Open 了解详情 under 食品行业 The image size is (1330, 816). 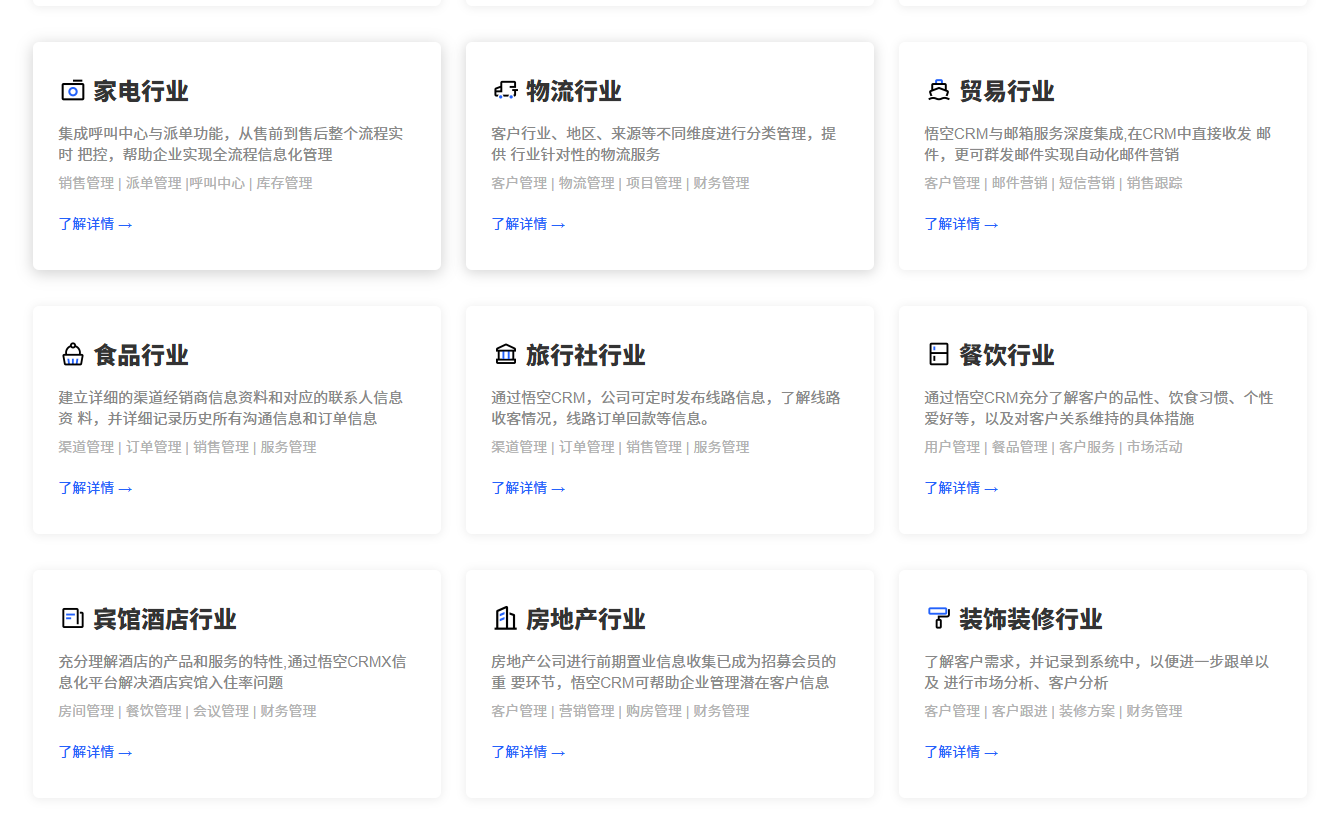[95, 487]
